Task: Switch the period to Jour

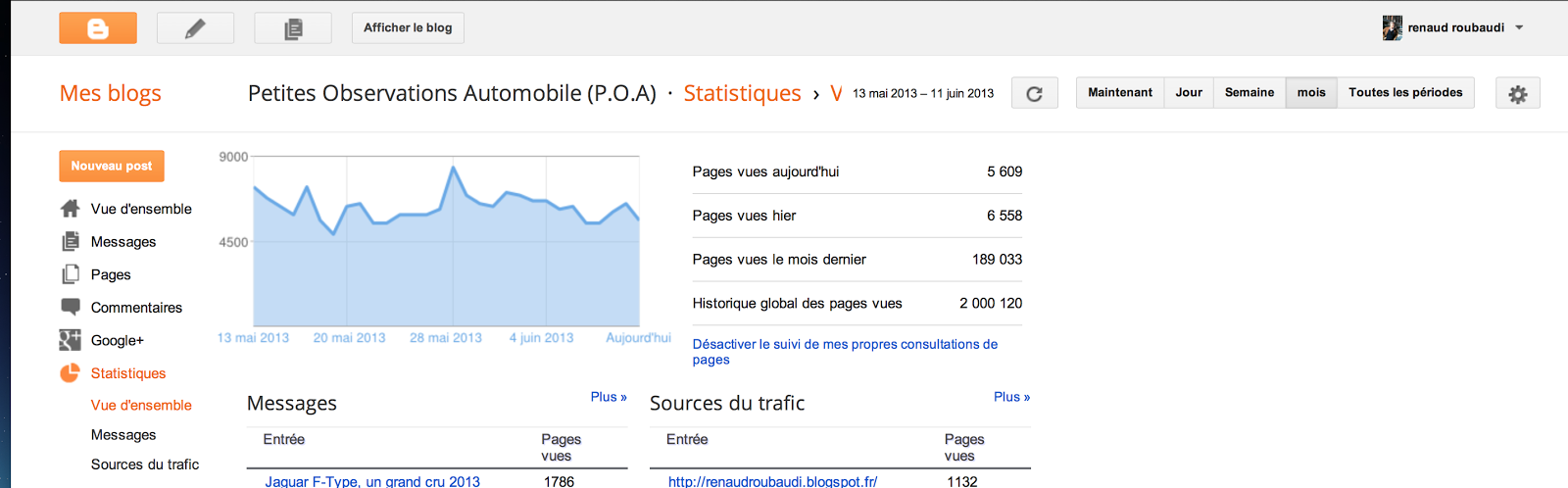Action: click(1189, 93)
